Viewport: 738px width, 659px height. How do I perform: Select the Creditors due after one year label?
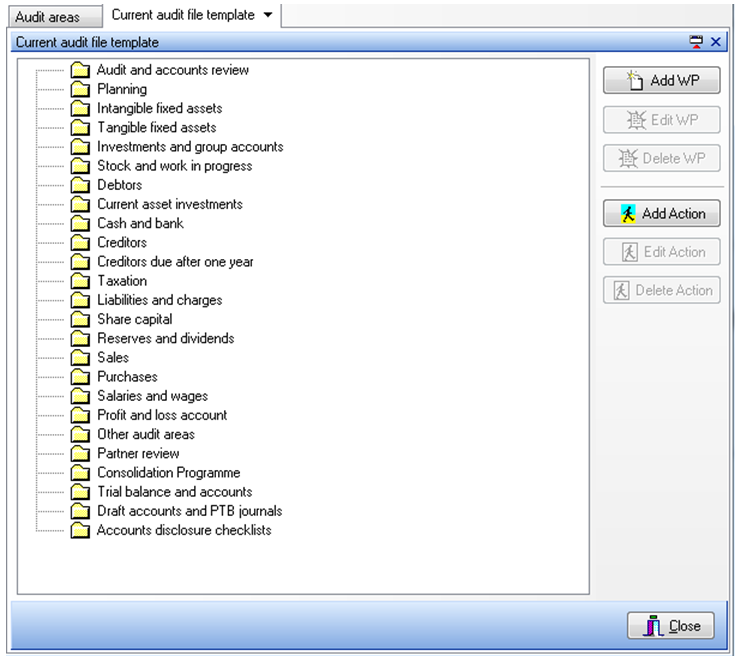(175, 262)
